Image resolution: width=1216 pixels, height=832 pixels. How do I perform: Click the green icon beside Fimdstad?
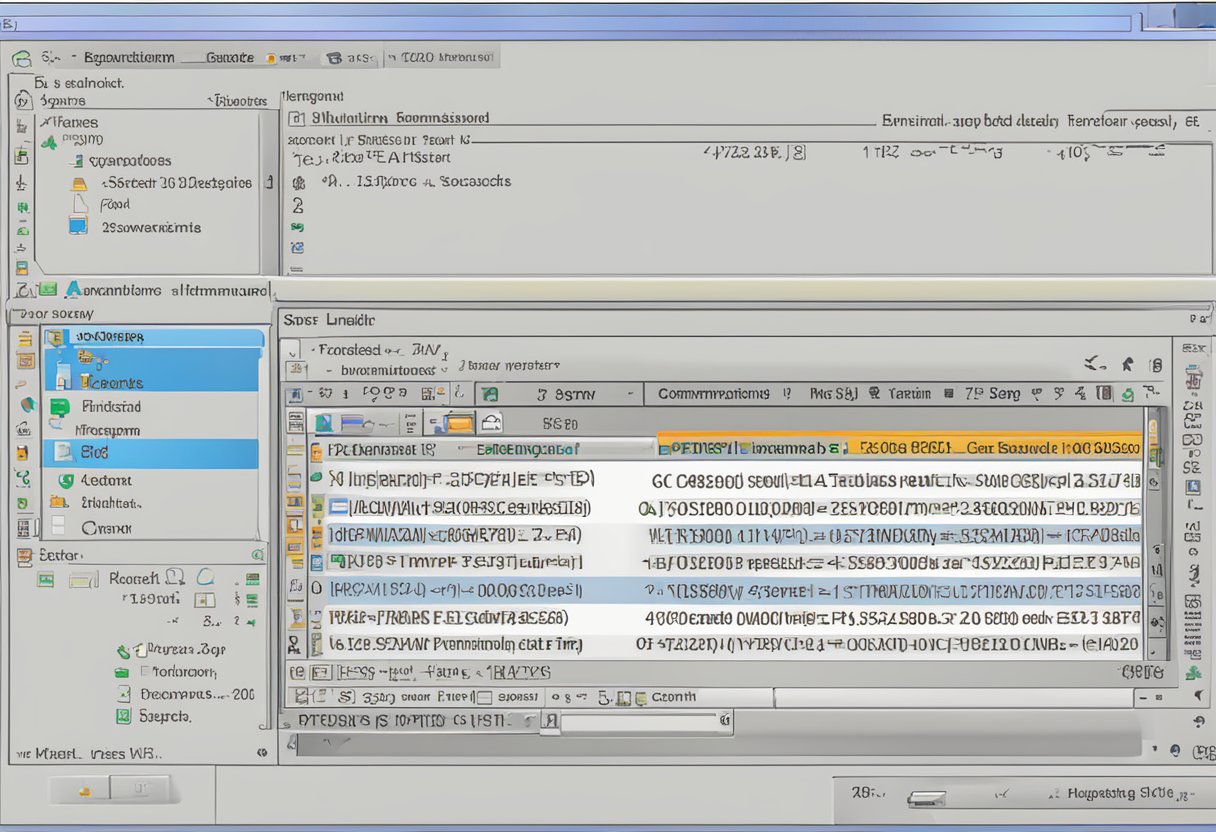60,407
